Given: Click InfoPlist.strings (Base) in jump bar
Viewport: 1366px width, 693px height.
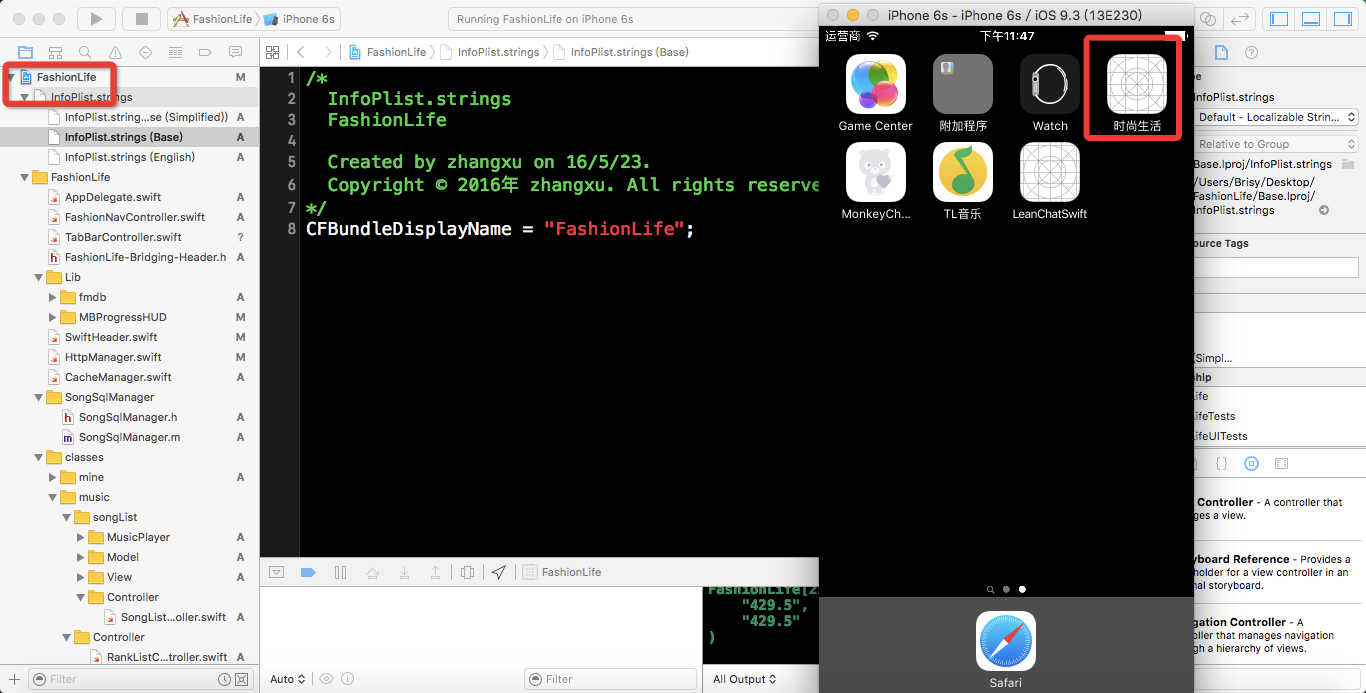Looking at the screenshot, I should click(621, 52).
